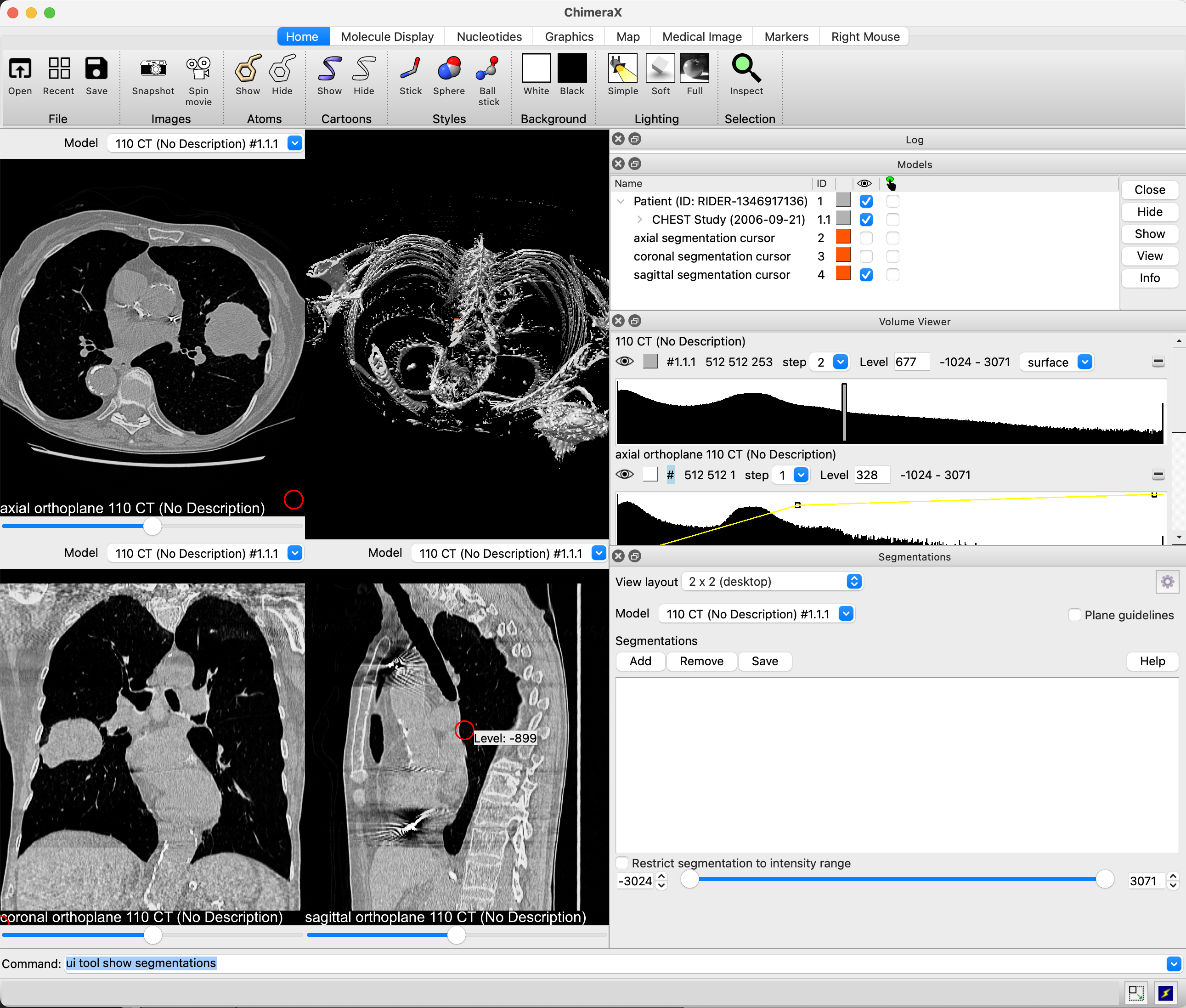Apply Soft lighting icon
1186x1008 pixels.
(x=660, y=69)
